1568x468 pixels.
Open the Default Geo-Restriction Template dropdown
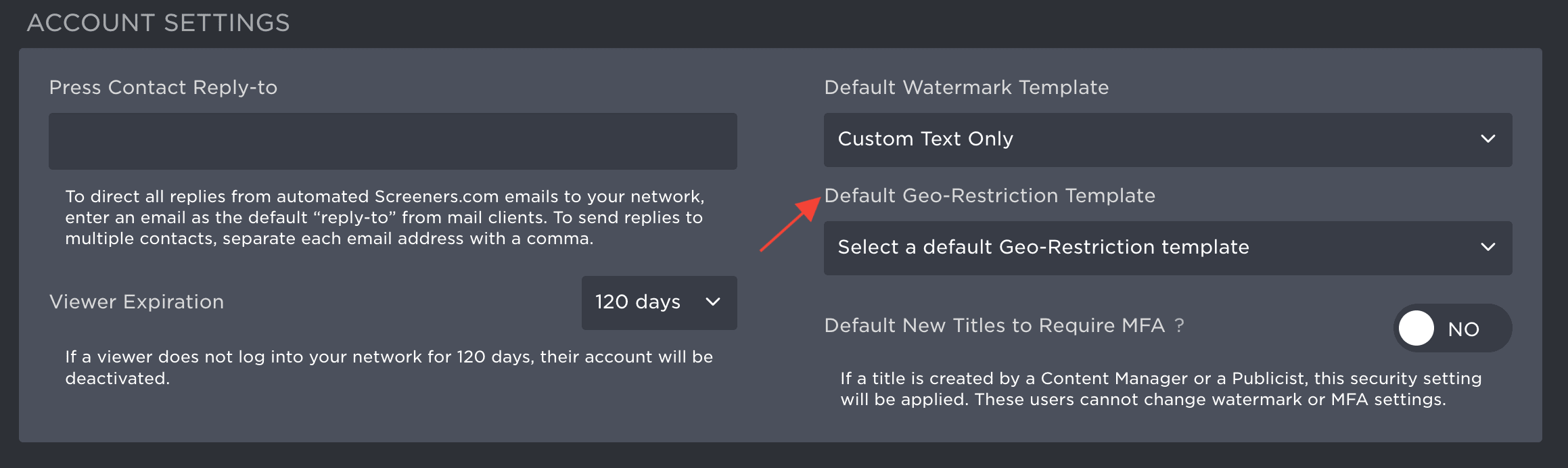[x=1167, y=248]
